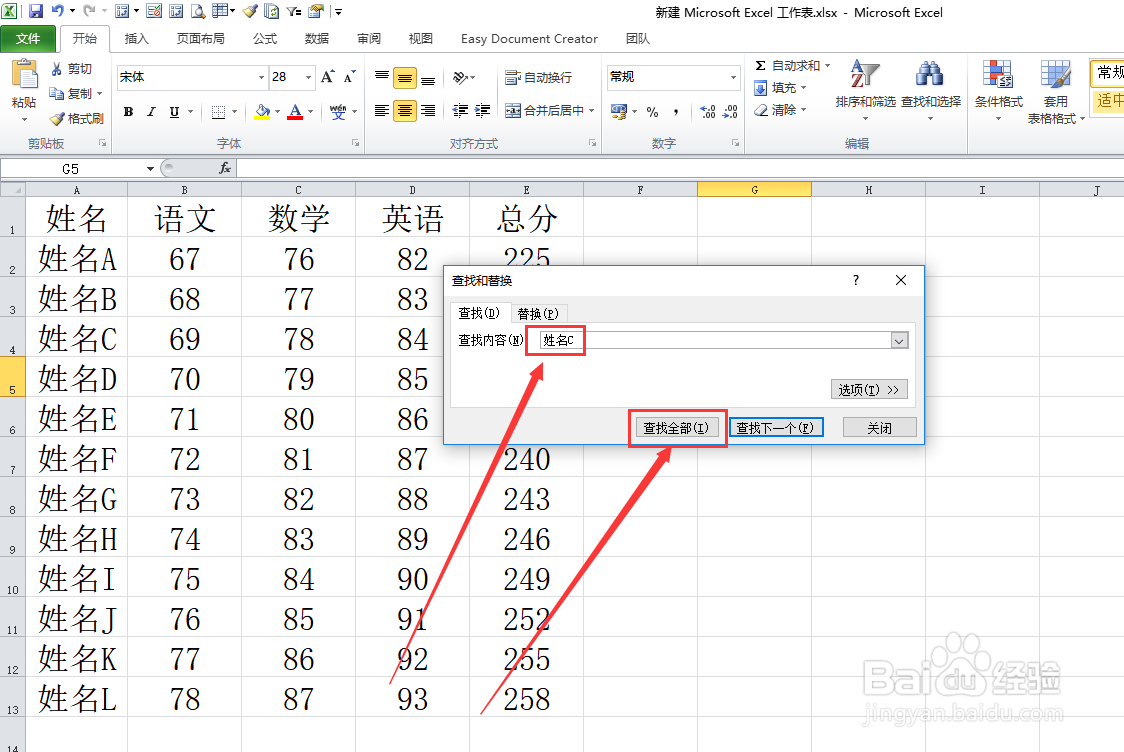
Task: Switch to 公式 Formulas tab
Action: pos(265,39)
